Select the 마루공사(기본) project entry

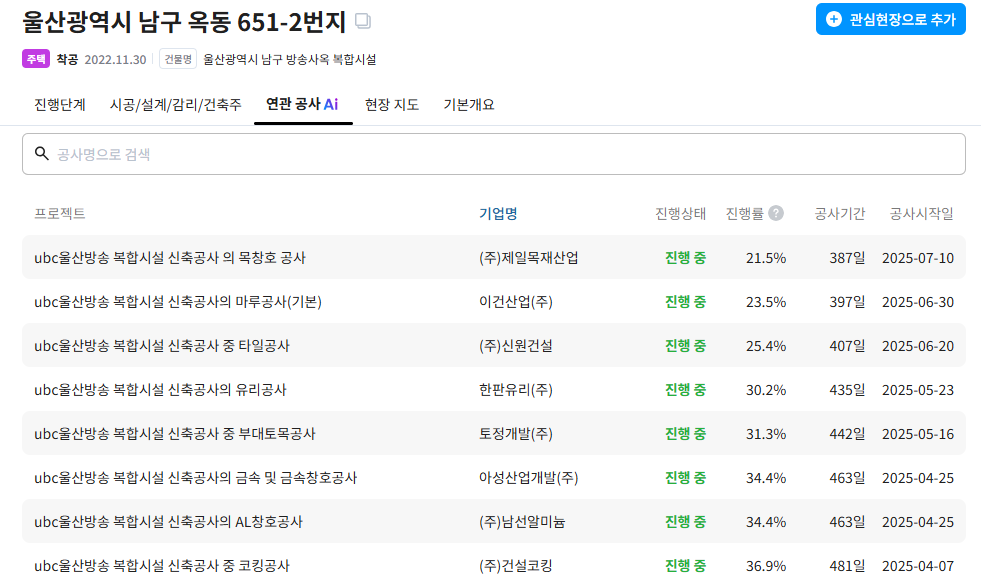(x=178, y=302)
